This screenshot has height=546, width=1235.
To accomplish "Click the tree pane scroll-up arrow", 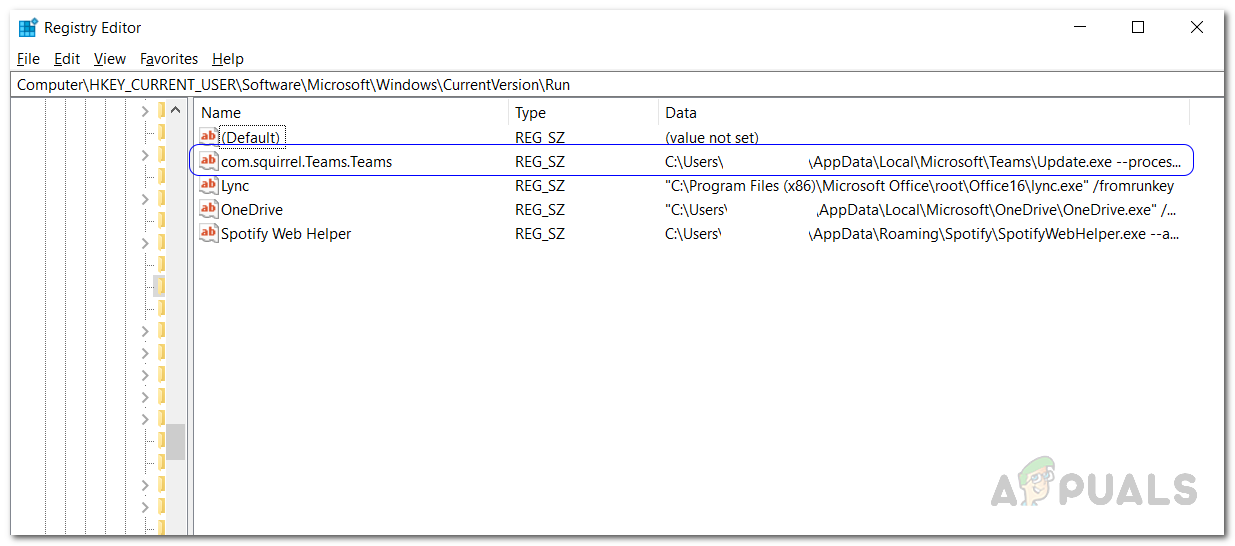I will [176, 111].
